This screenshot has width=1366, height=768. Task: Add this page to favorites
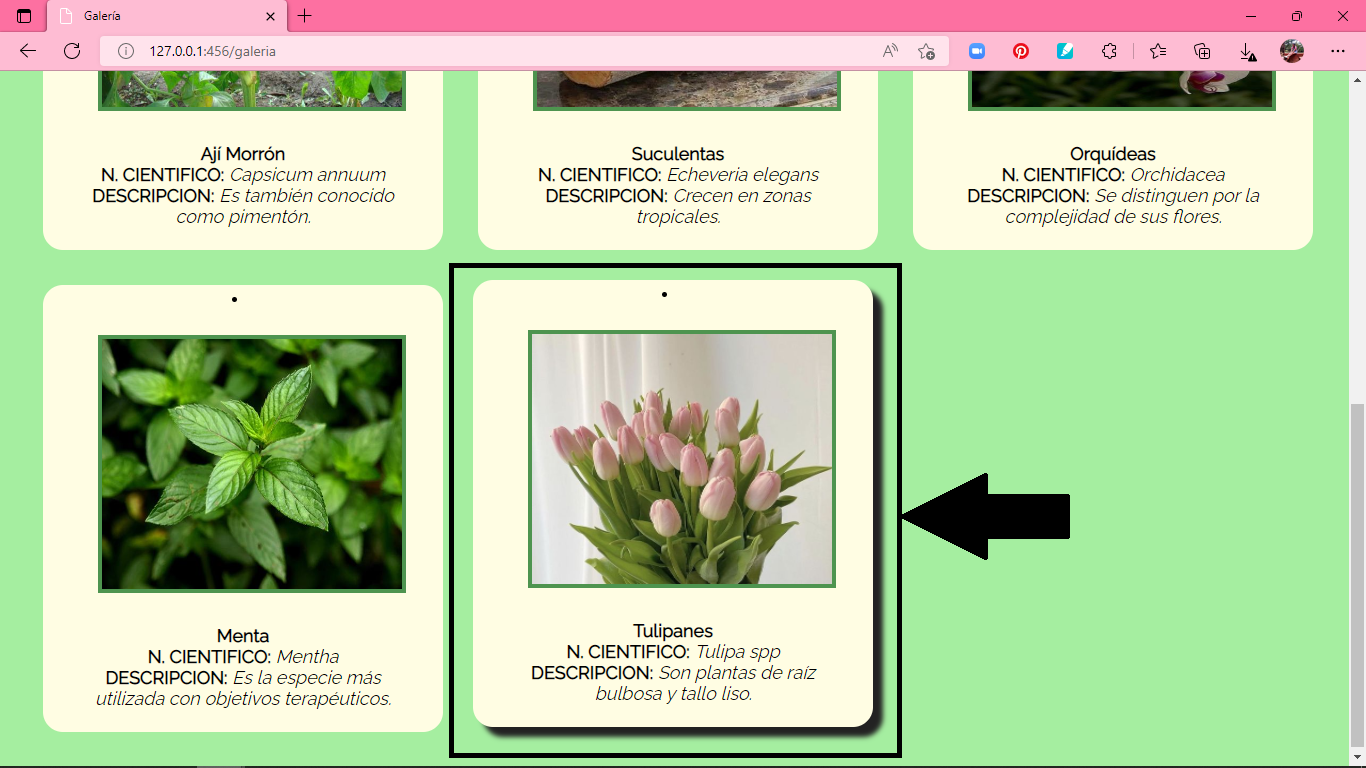pos(925,50)
